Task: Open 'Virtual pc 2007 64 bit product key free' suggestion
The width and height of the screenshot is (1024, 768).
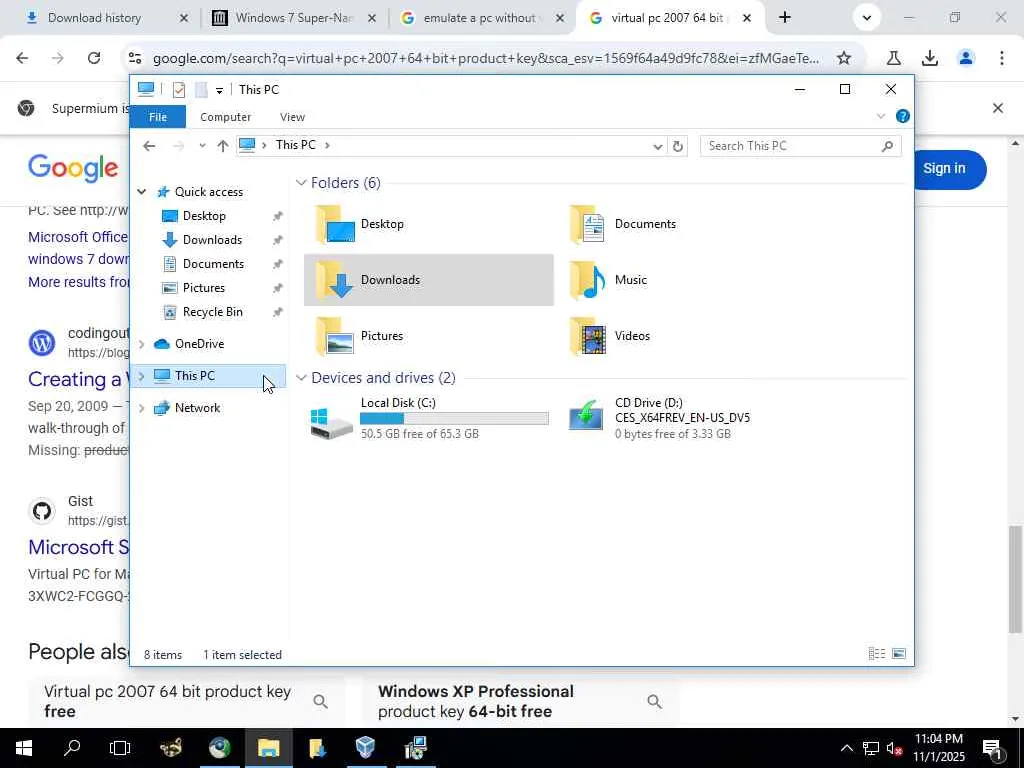Action: [x=187, y=701]
